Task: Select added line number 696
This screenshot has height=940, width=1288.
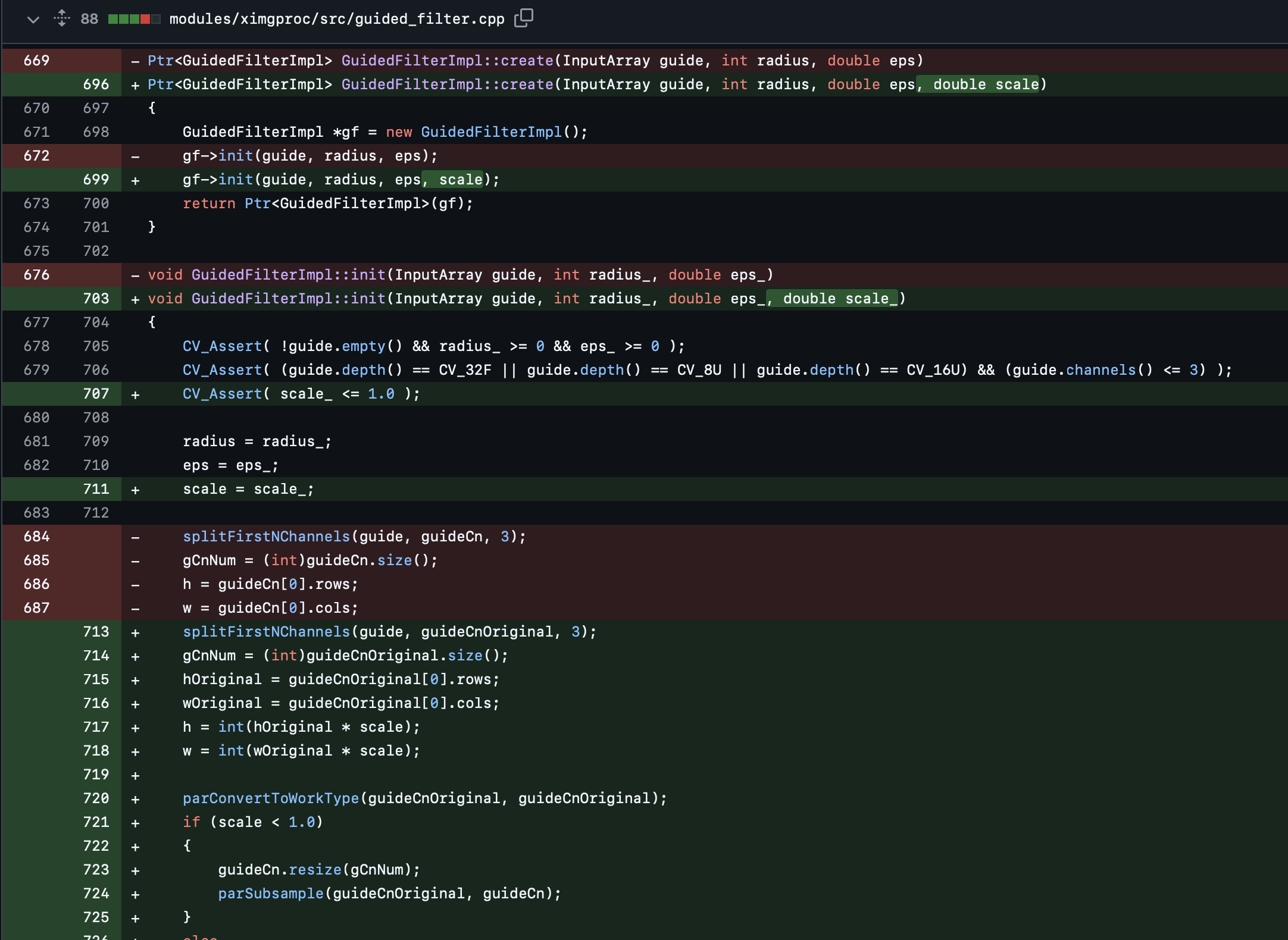Action: coord(96,84)
